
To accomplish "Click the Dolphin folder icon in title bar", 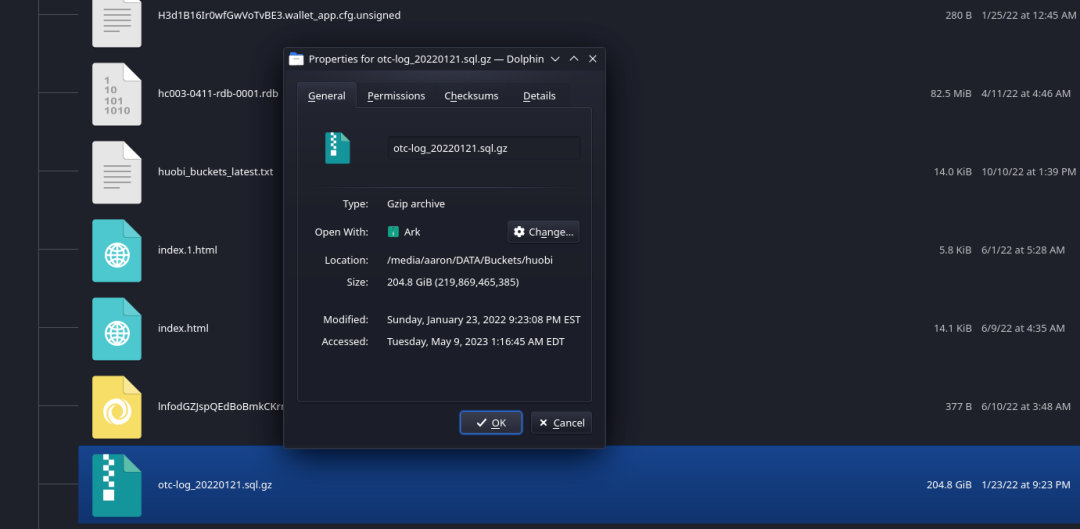I will coord(296,59).
